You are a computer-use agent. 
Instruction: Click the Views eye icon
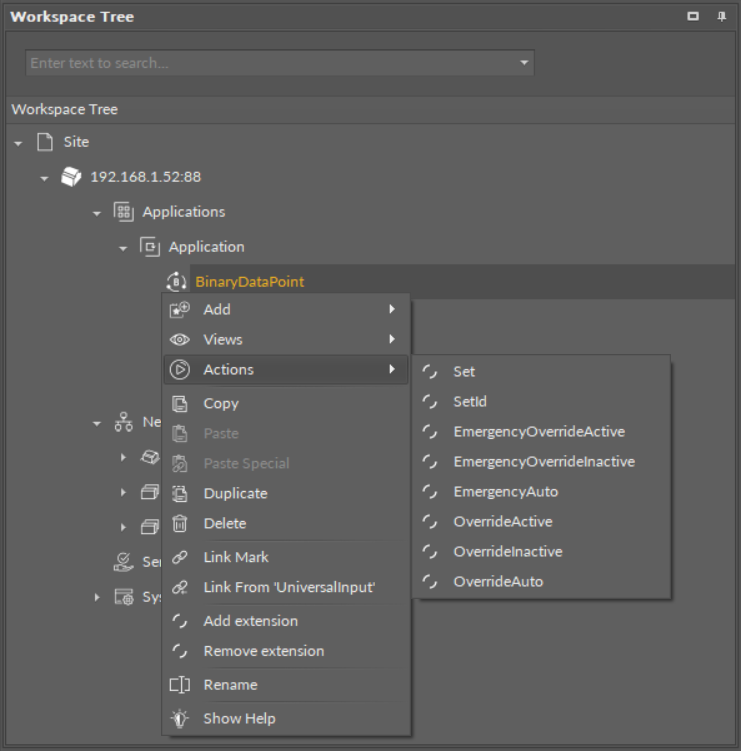(x=180, y=340)
